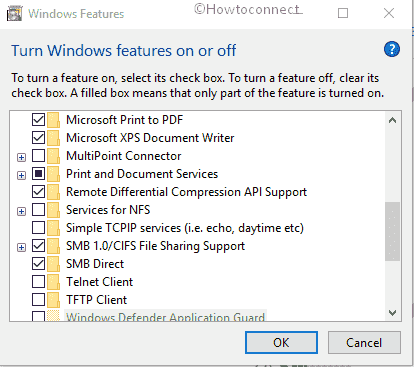Viewport: 414px width, 367px height.
Task: Uncheck the SMB Direct checkbox
Action: click(x=38, y=263)
